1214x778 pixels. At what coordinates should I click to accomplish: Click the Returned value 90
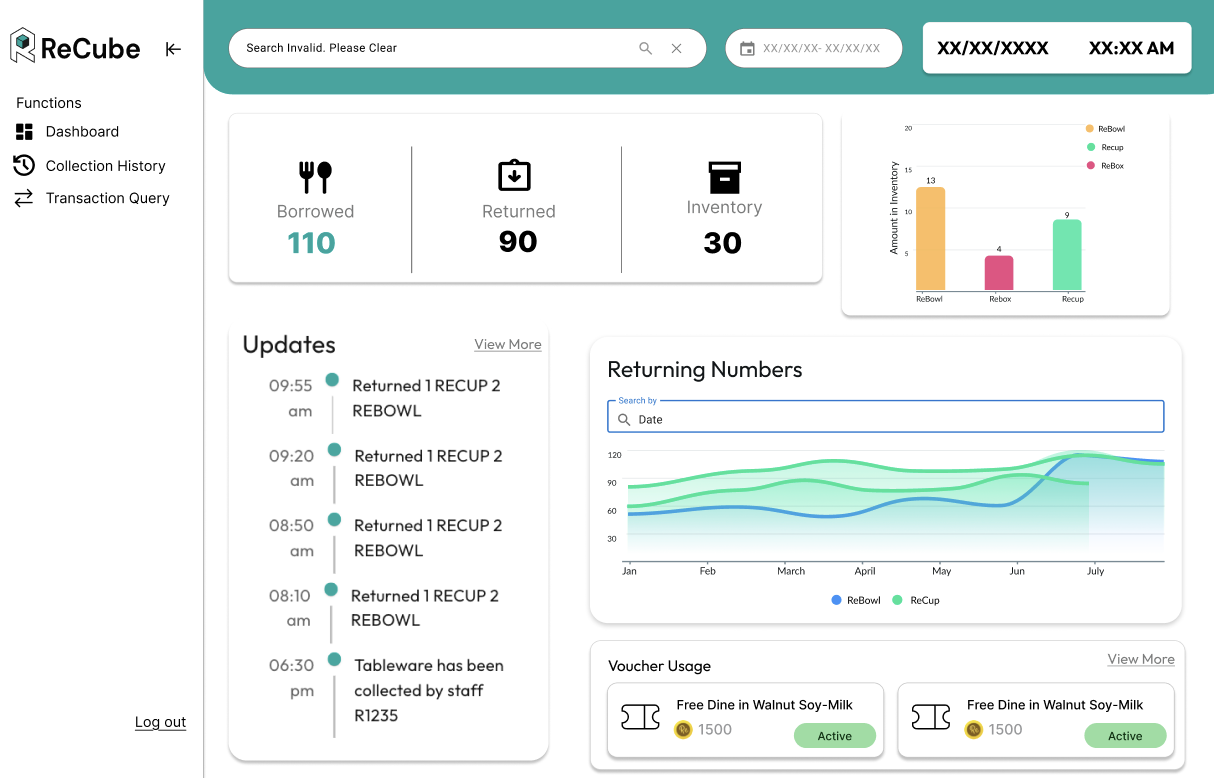coord(518,242)
